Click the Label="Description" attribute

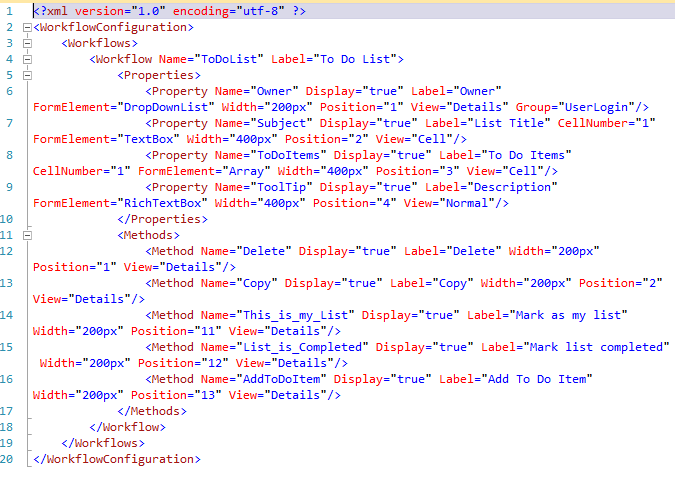pos(491,187)
